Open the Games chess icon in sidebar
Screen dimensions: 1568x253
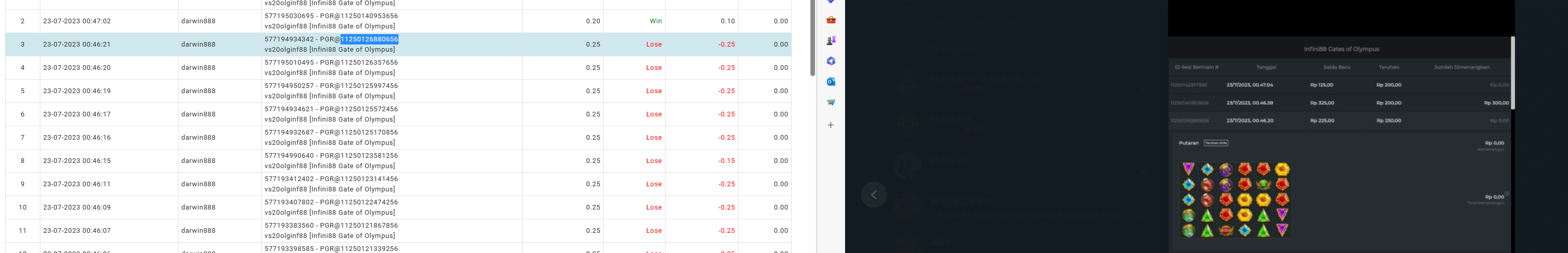click(x=831, y=40)
